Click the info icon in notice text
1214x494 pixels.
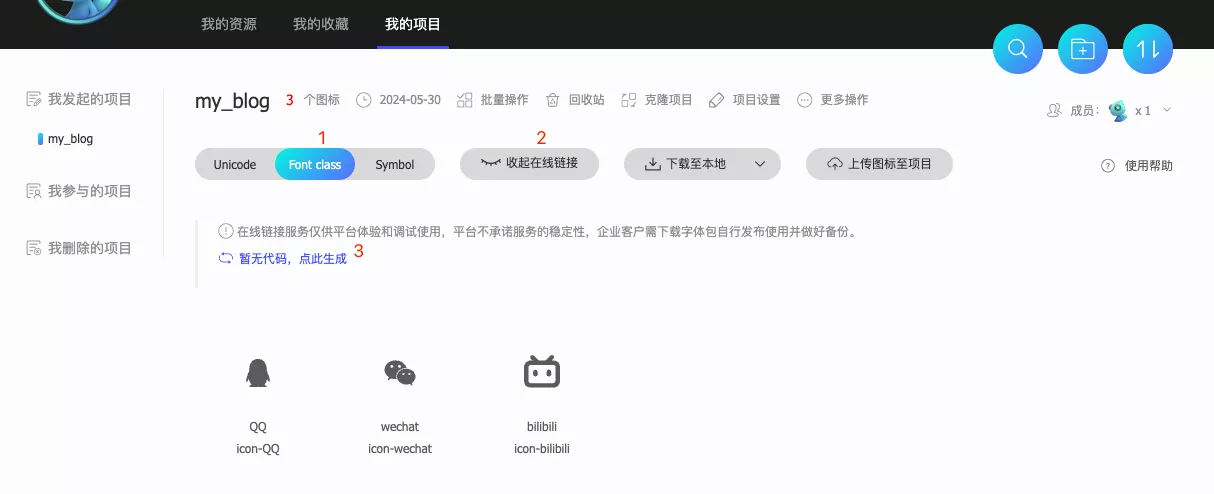pos(226,231)
